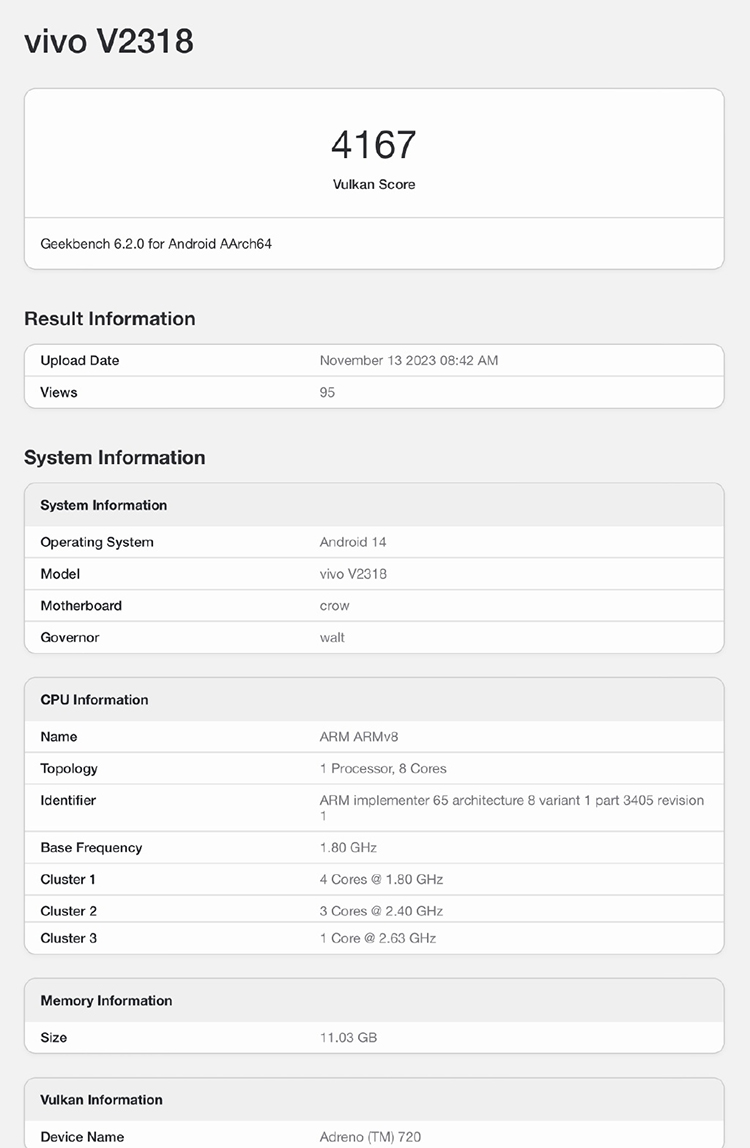The width and height of the screenshot is (750, 1148).
Task: Select the 4167 Vulkan score number
Action: 374,144
